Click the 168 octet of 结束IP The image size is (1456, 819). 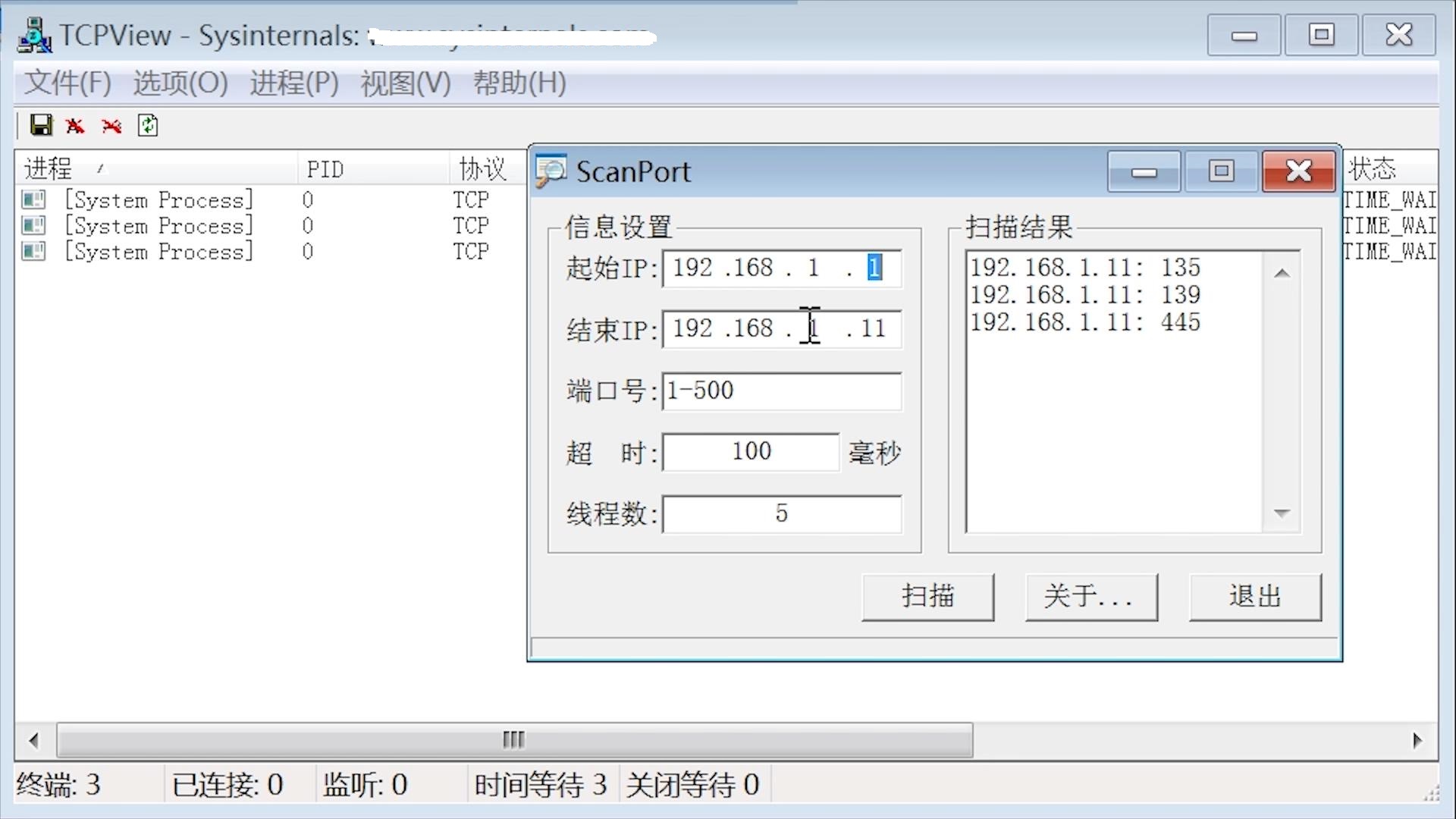(752, 329)
